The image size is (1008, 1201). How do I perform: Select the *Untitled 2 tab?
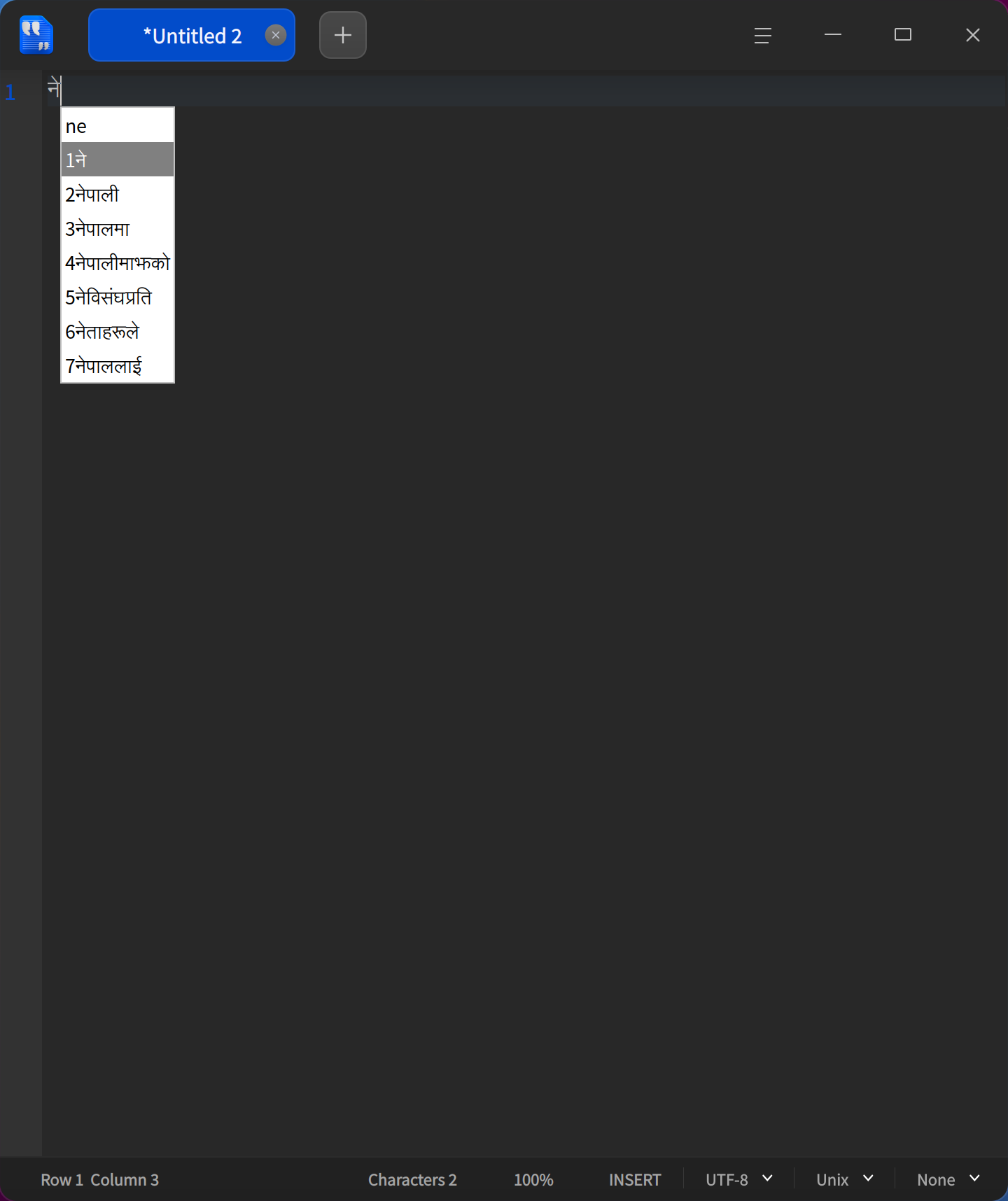point(192,35)
